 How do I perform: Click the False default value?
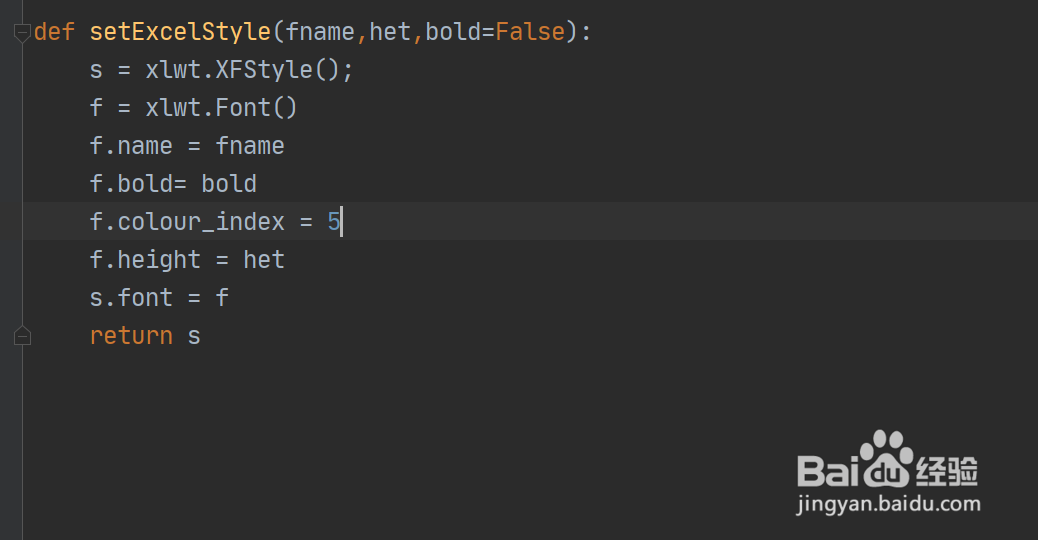pos(530,32)
